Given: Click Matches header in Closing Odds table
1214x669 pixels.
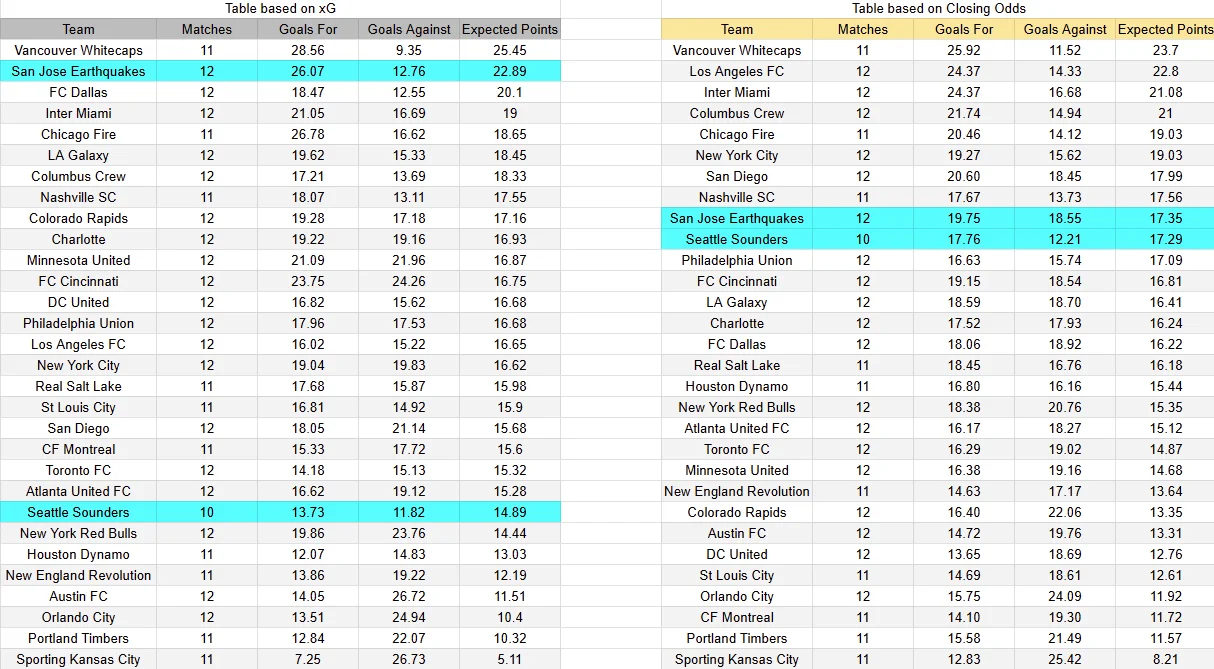Looking at the screenshot, I should 863,29.
